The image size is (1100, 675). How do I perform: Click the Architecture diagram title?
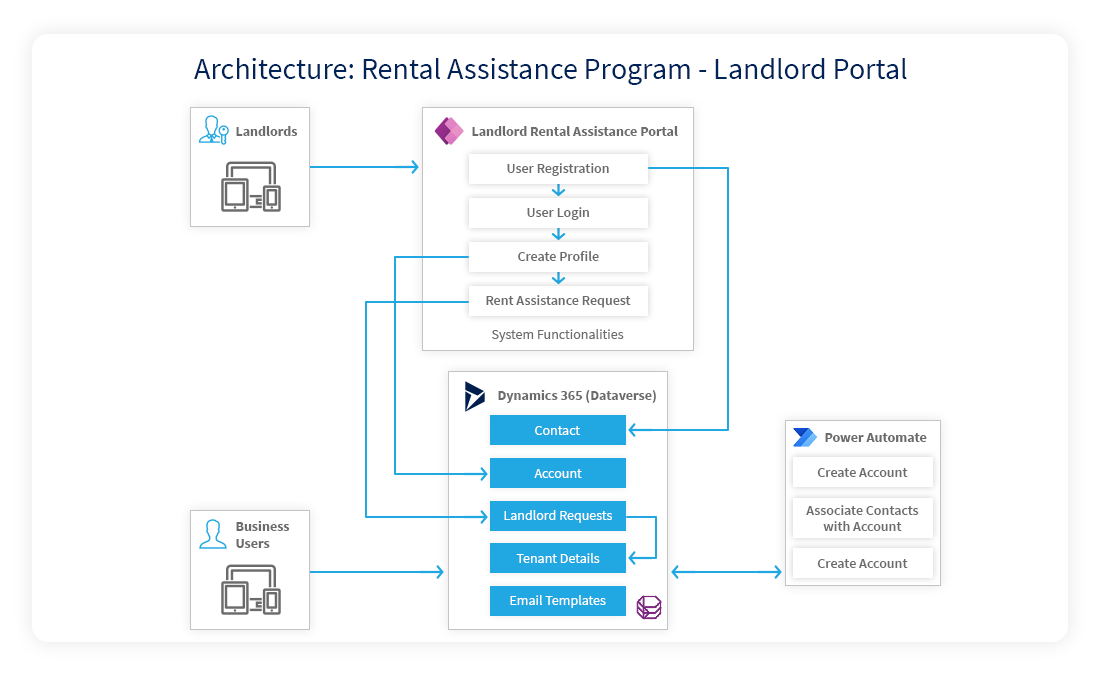551,69
